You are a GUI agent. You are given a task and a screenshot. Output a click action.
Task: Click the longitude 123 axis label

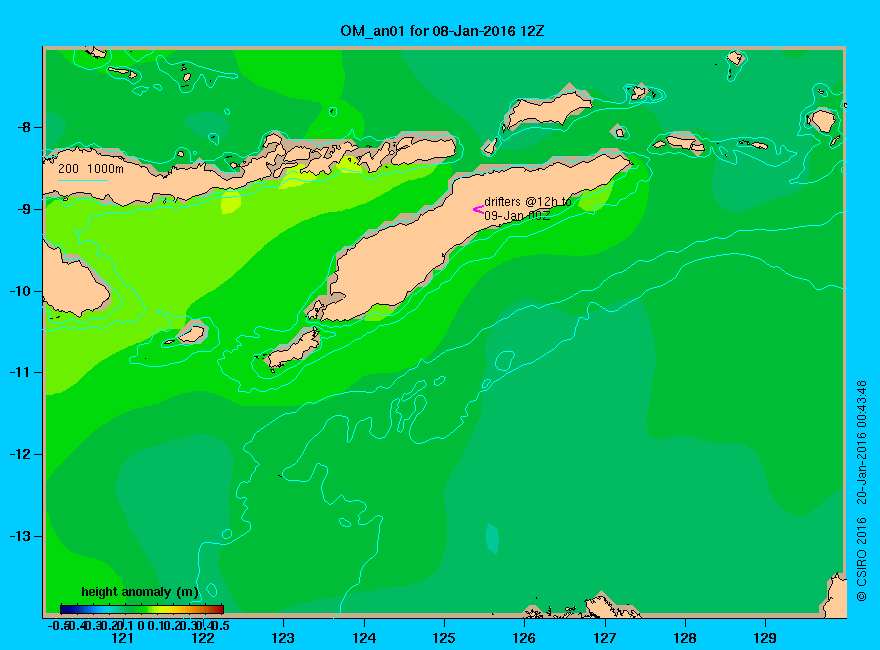pyautogui.click(x=283, y=638)
